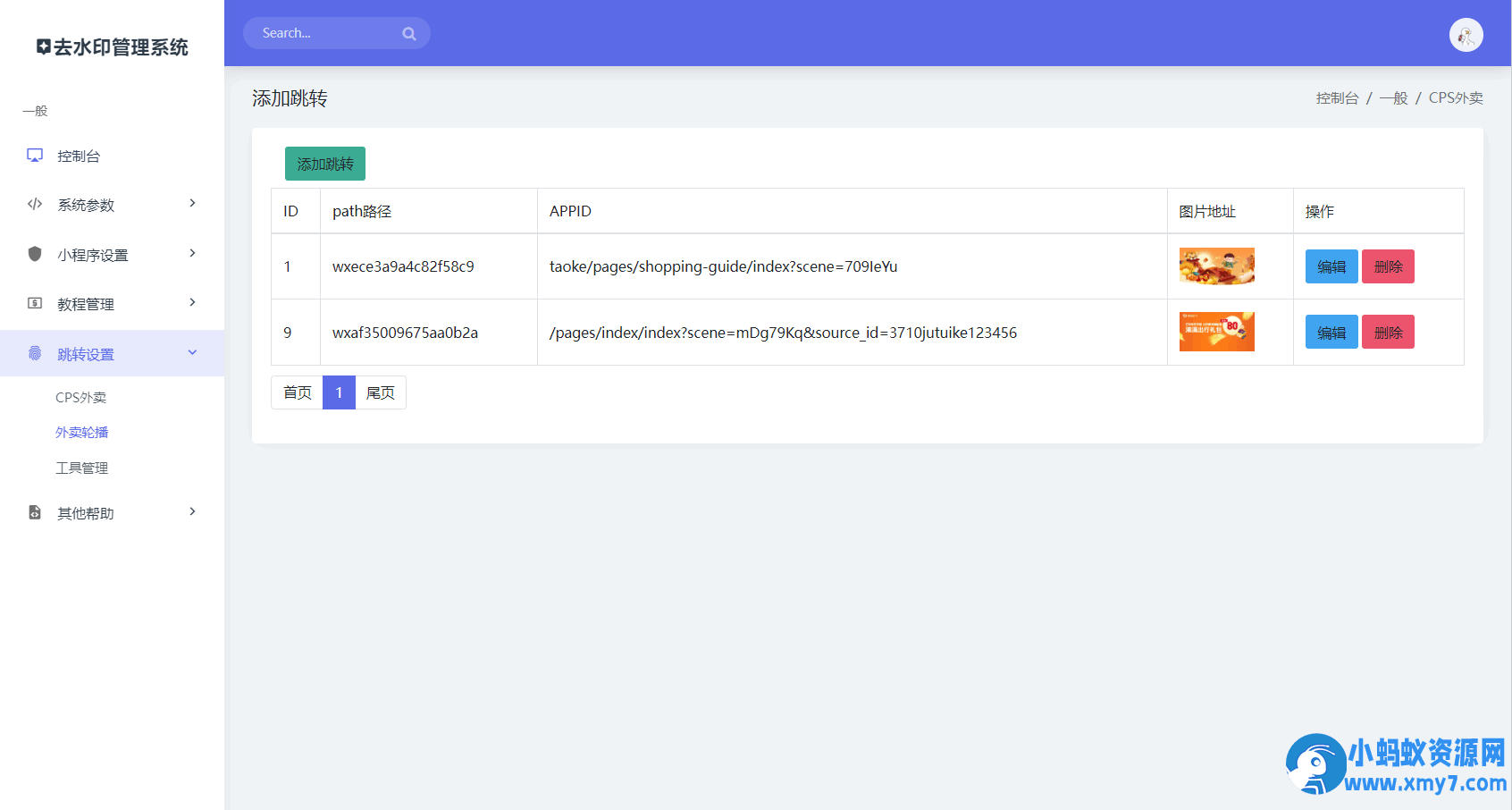Open the image thumbnail in row 9

pyautogui.click(x=1216, y=332)
